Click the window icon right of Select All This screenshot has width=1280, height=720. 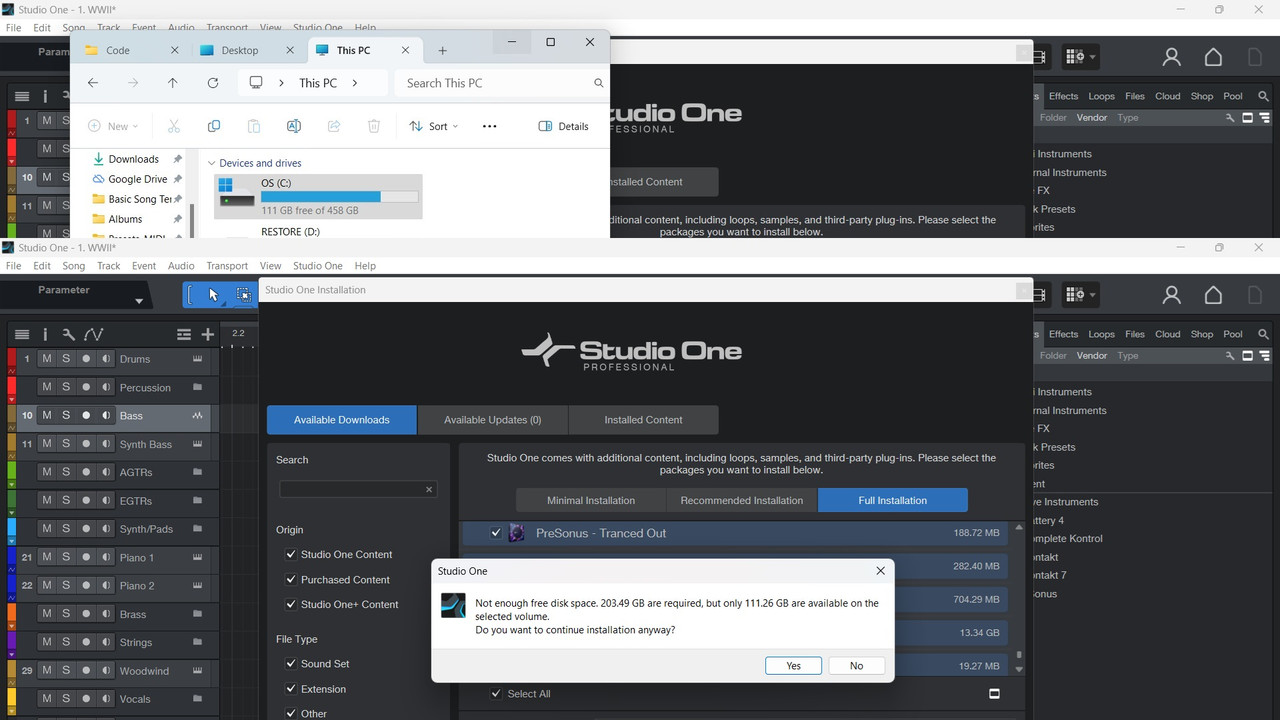(994, 693)
